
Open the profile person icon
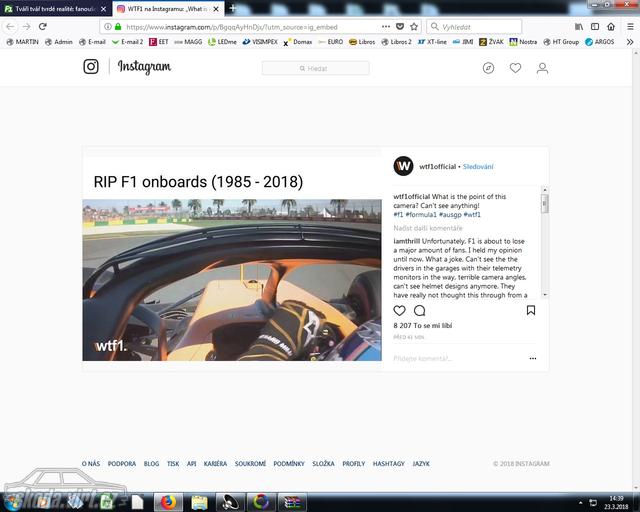pos(542,68)
